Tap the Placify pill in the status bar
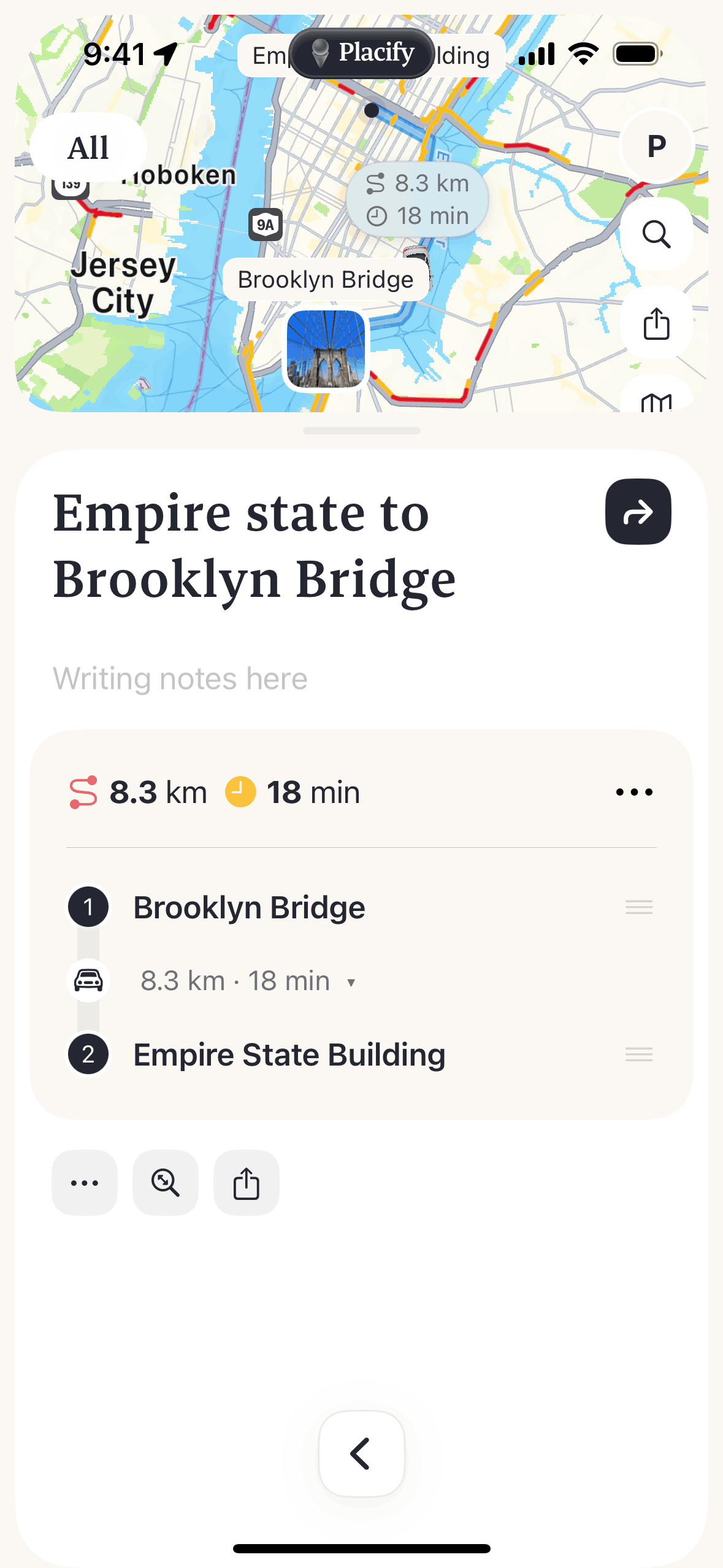The height and width of the screenshot is (1568, 723). [362, 53]
